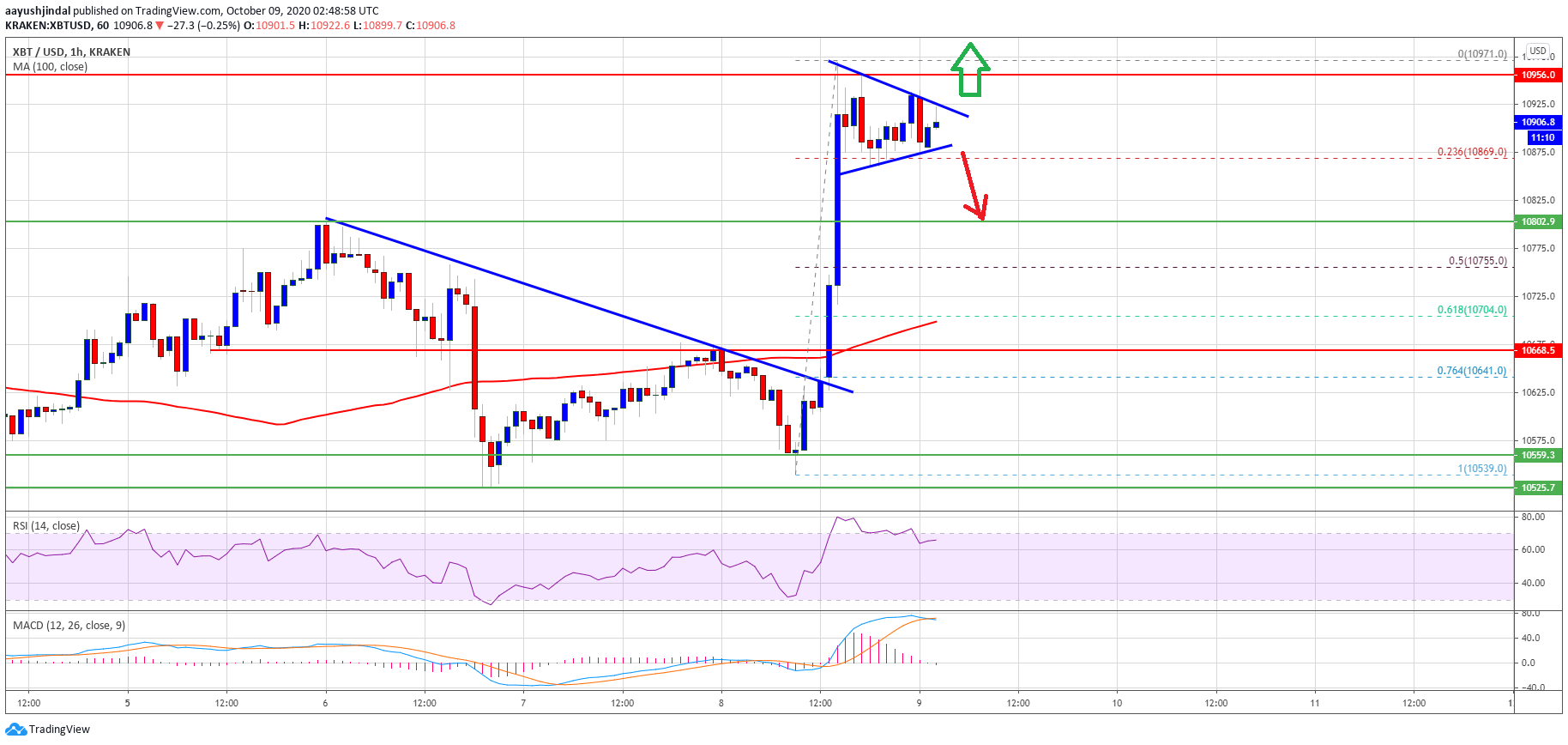Click date 8 on the time axis

(721, 704)
